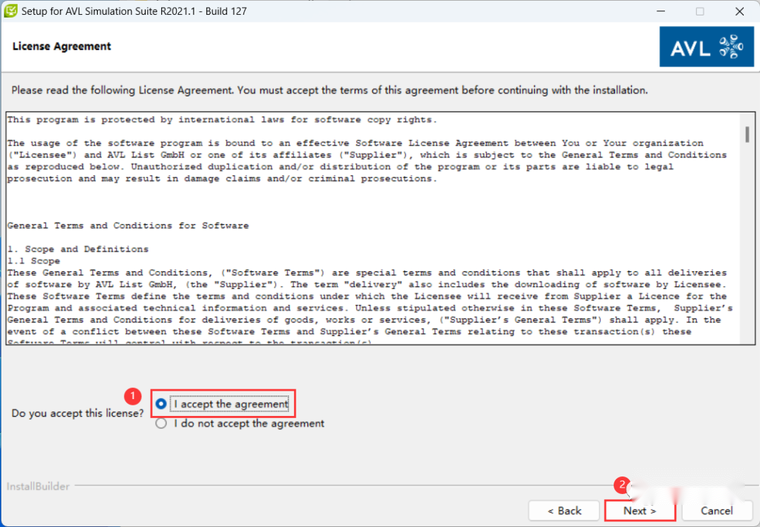The width and height of the screenshot is (760, 527).
Task: Click the "Do you accept this license?" label
Action: pyautogui.click(x=78, y=413)
